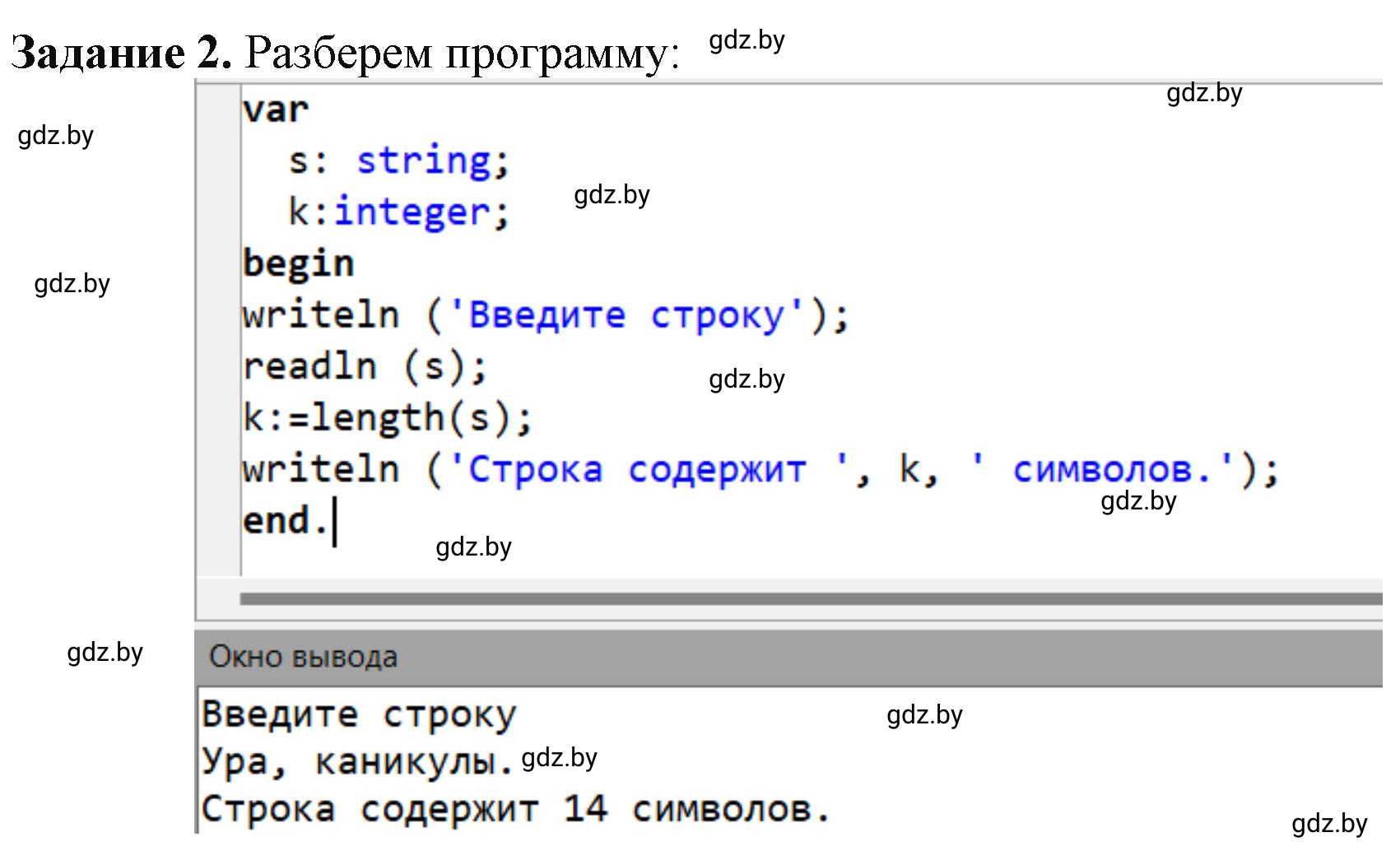Select the 'Окно вывода' panel header
Image resolution: width=1400 pixels, height=851 pixels.
point(788,658)
